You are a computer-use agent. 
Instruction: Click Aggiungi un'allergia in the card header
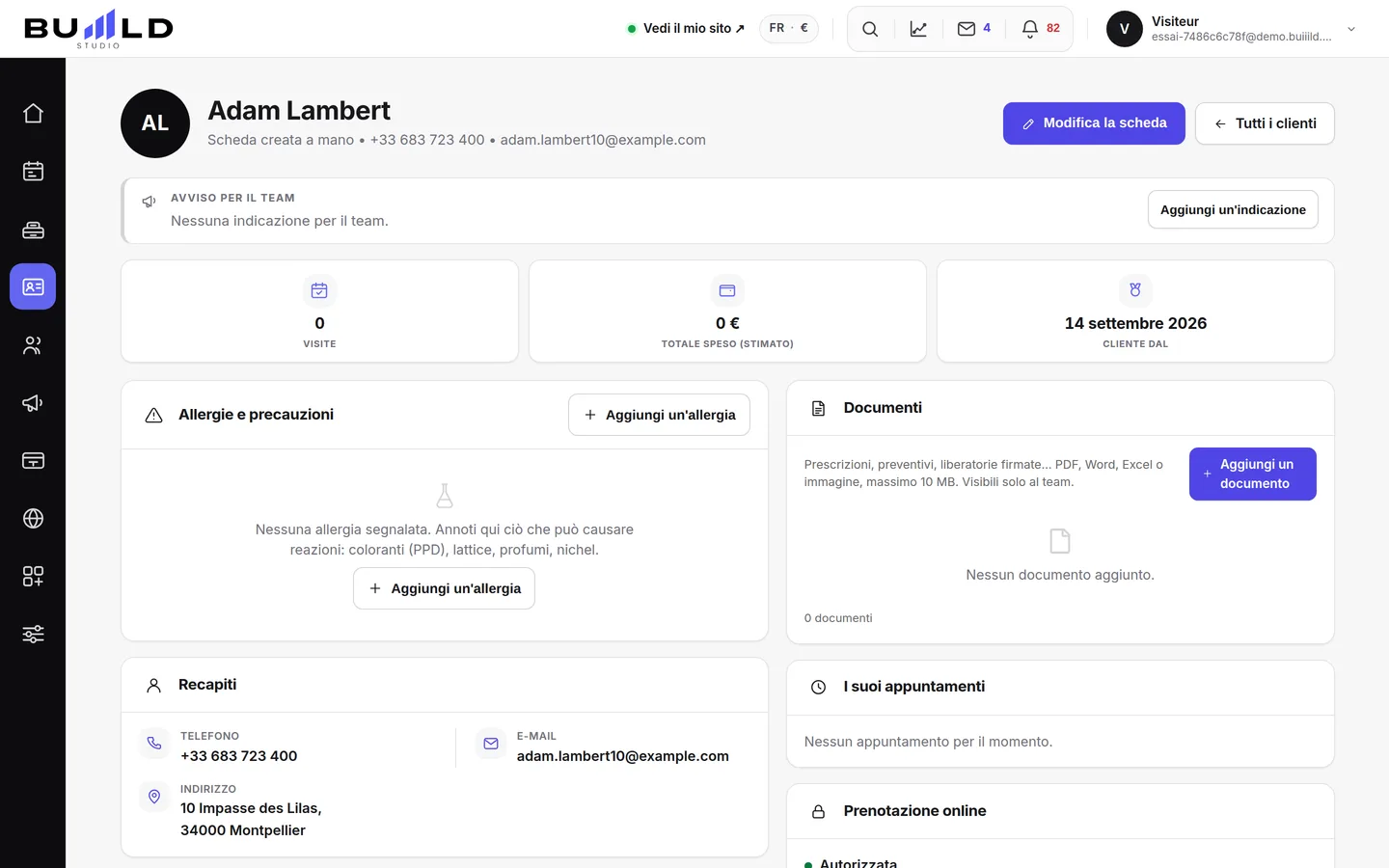(659, 415)
